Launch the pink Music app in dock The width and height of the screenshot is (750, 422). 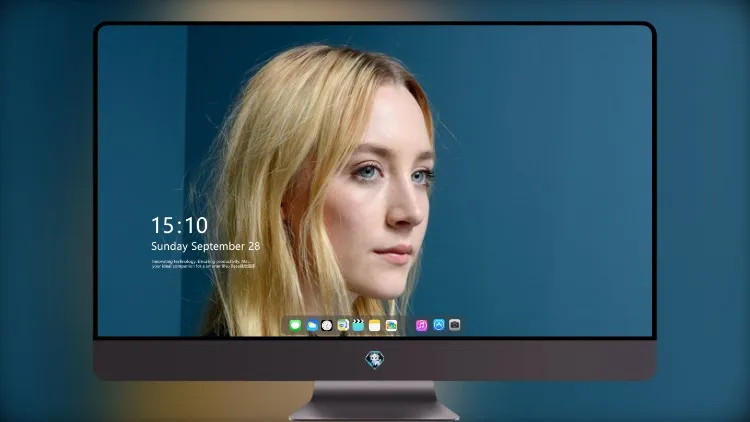pos(421,325)
